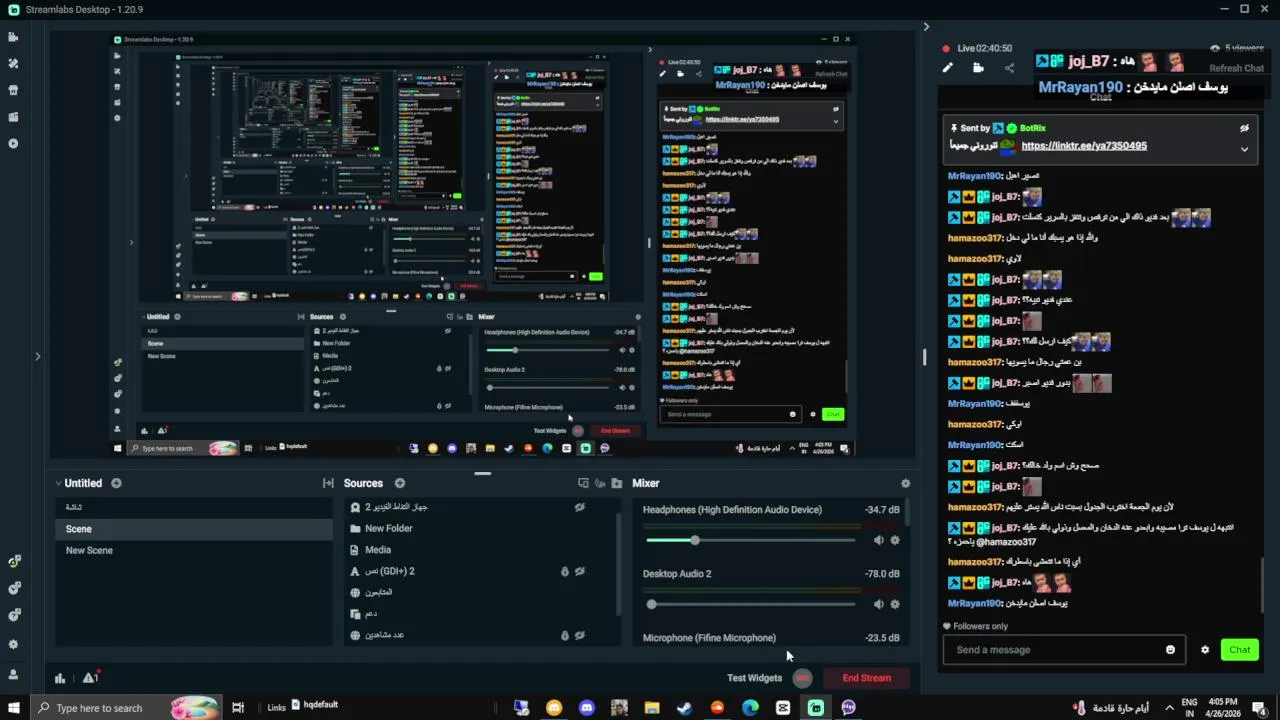This screenshot has width=1280, height=720.
Task: Click Test Widgets
Action: (x=754, y=678)
